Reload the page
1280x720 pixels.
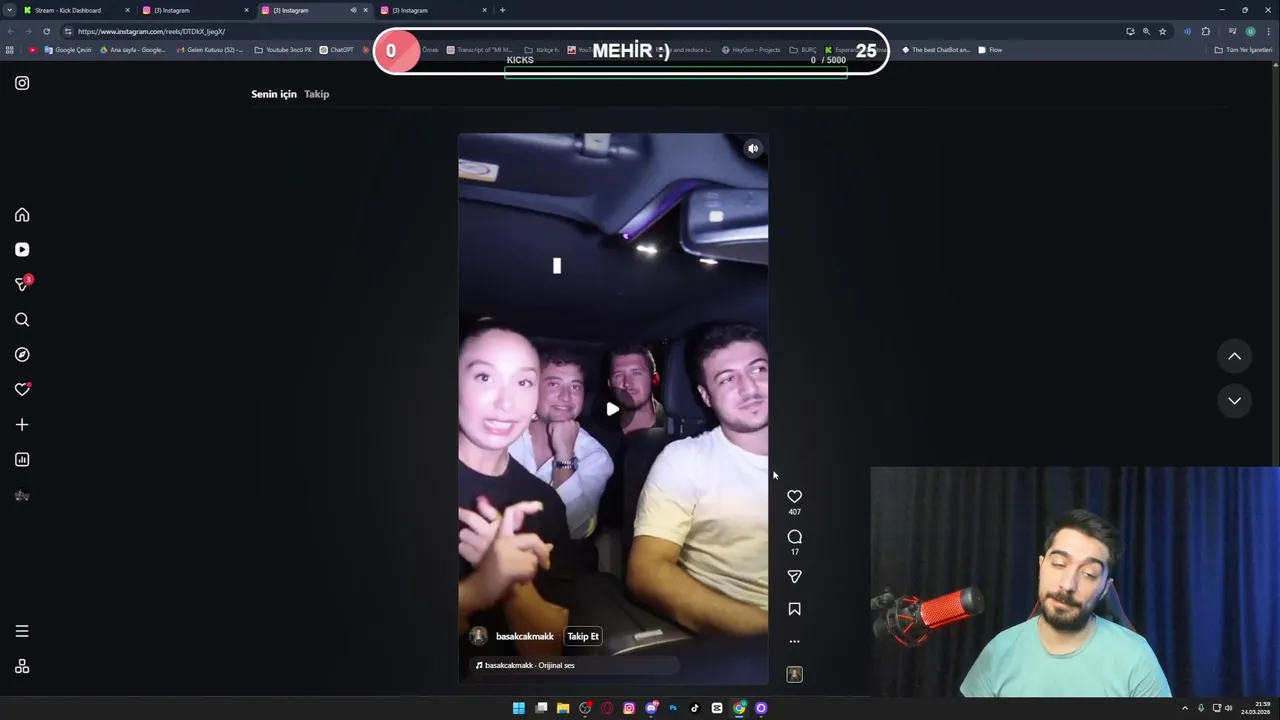pos(46,31)
